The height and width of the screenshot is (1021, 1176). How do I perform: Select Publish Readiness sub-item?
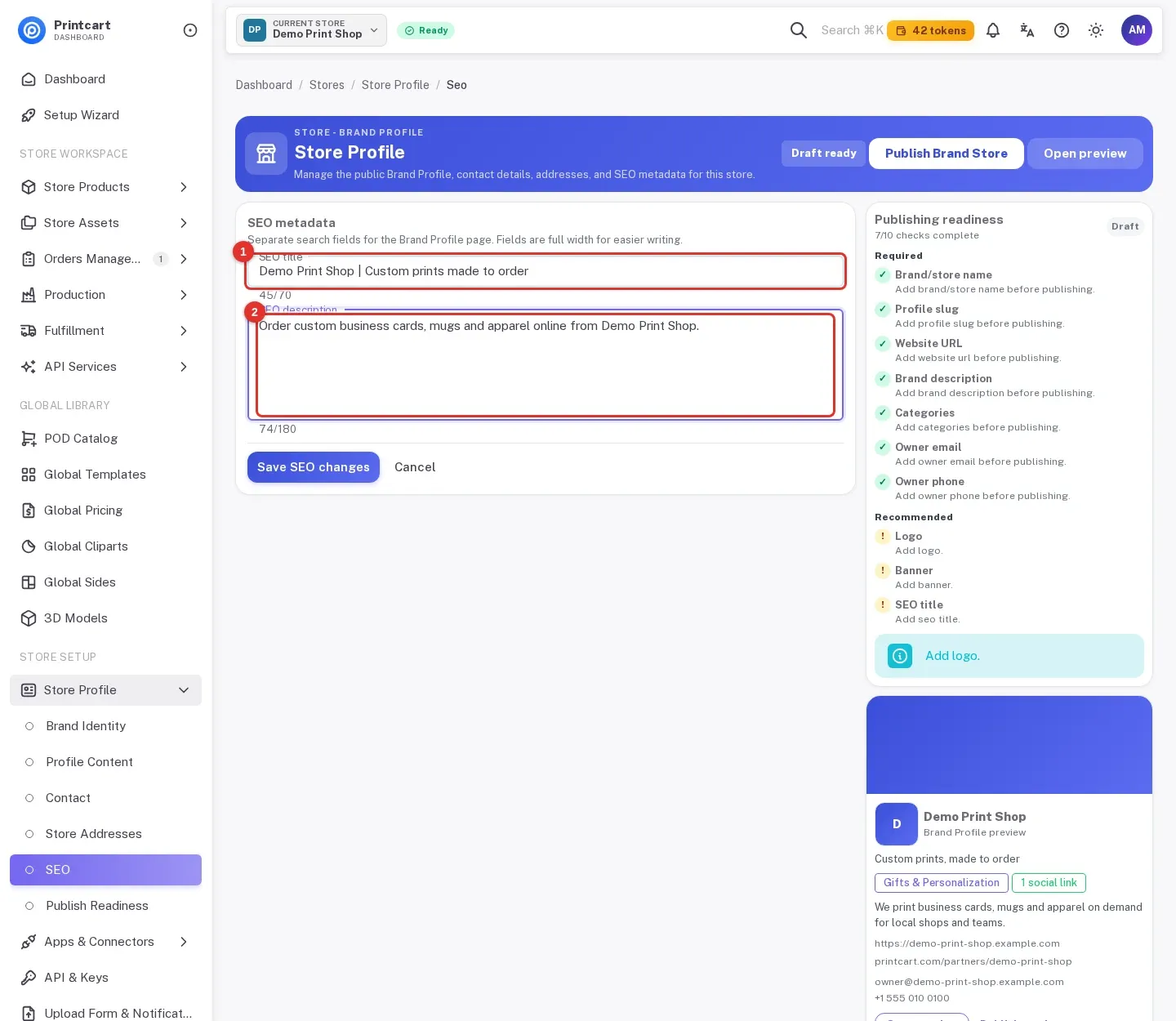pyautogui.click(x=106, y=906)
